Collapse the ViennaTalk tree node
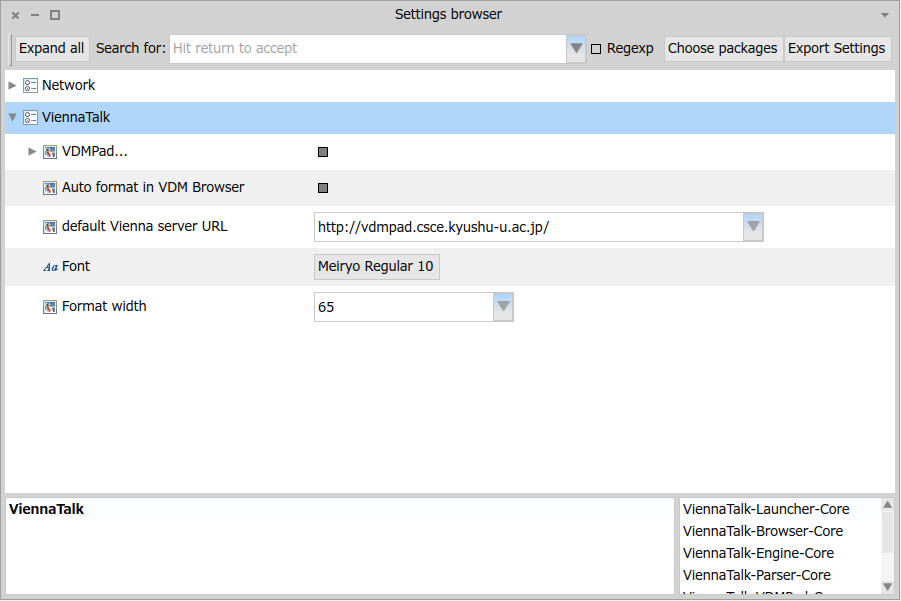This screenshot has height=601, width=901. click(x=12, y=117)
